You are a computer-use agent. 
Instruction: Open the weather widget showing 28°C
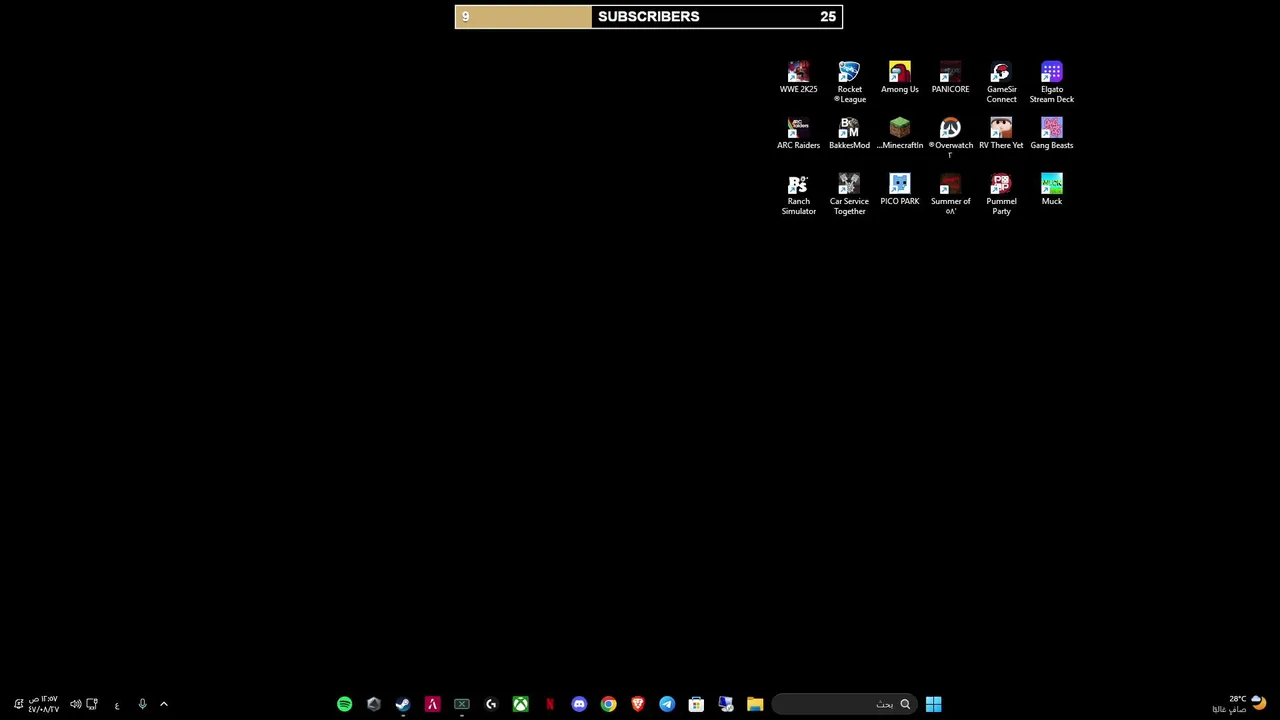pos(1239,704)
